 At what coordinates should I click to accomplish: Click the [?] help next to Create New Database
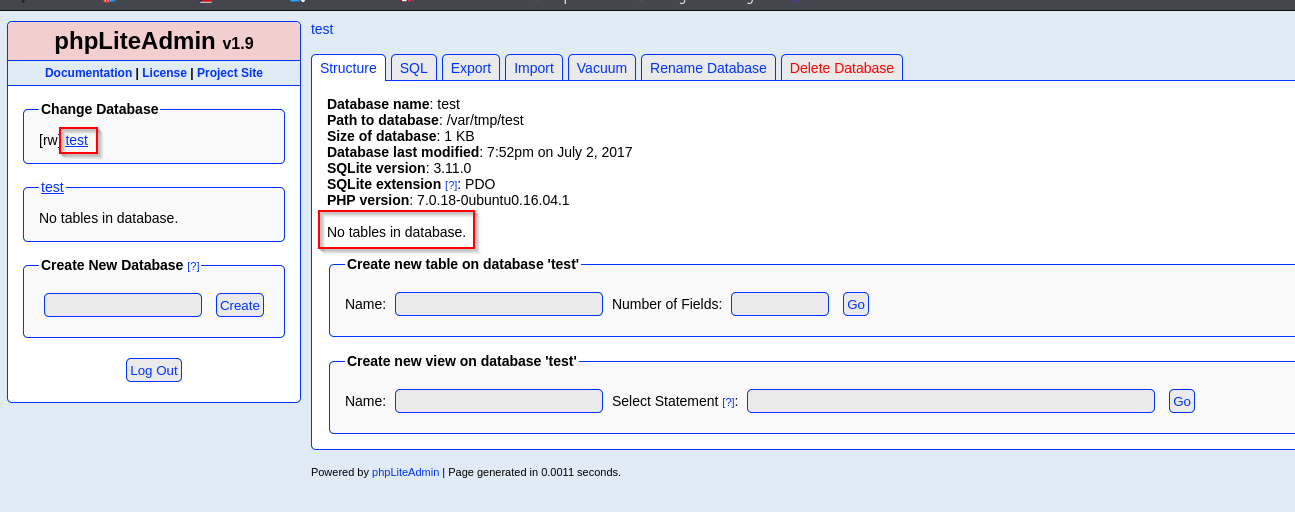pos(193,266)
